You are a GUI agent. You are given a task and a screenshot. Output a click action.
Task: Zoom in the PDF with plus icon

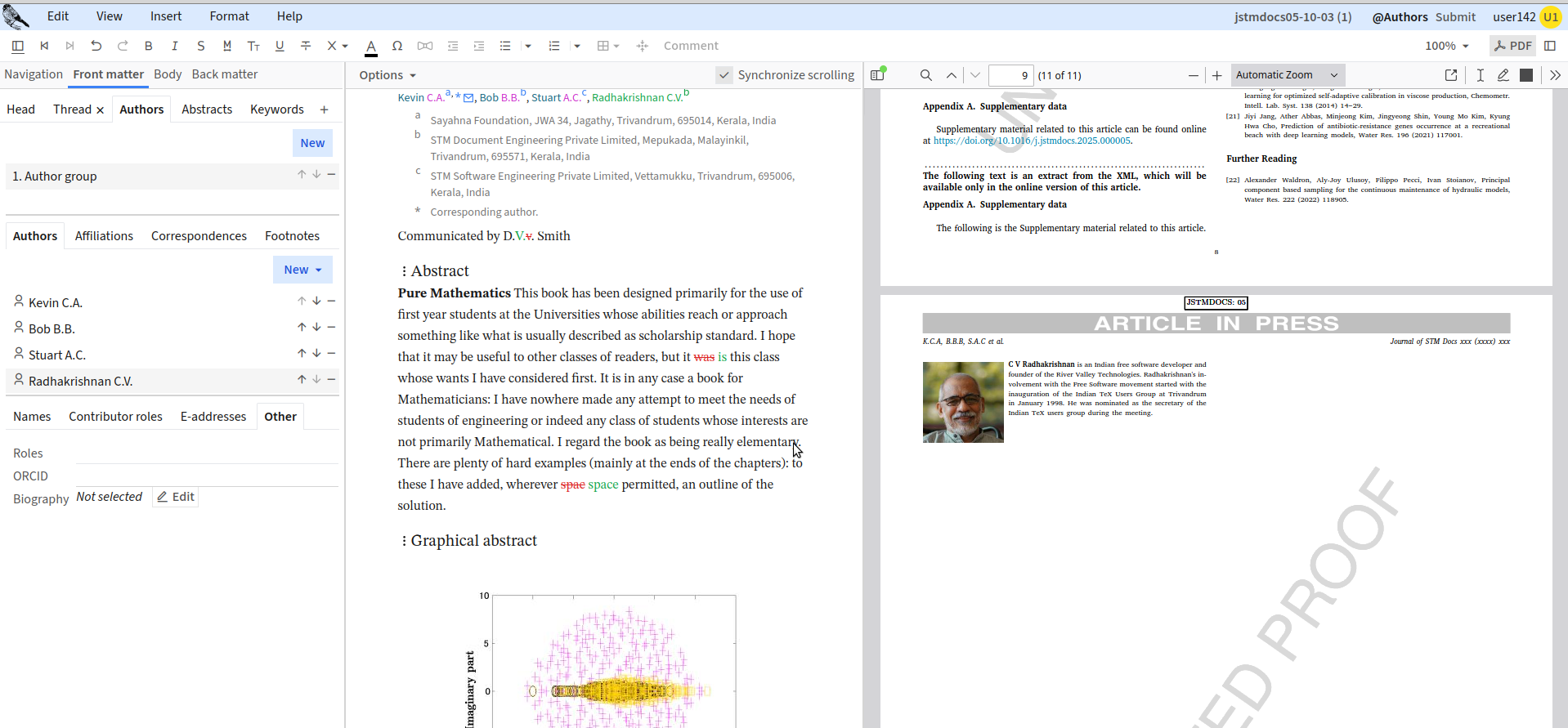(x=1216, y=75)
